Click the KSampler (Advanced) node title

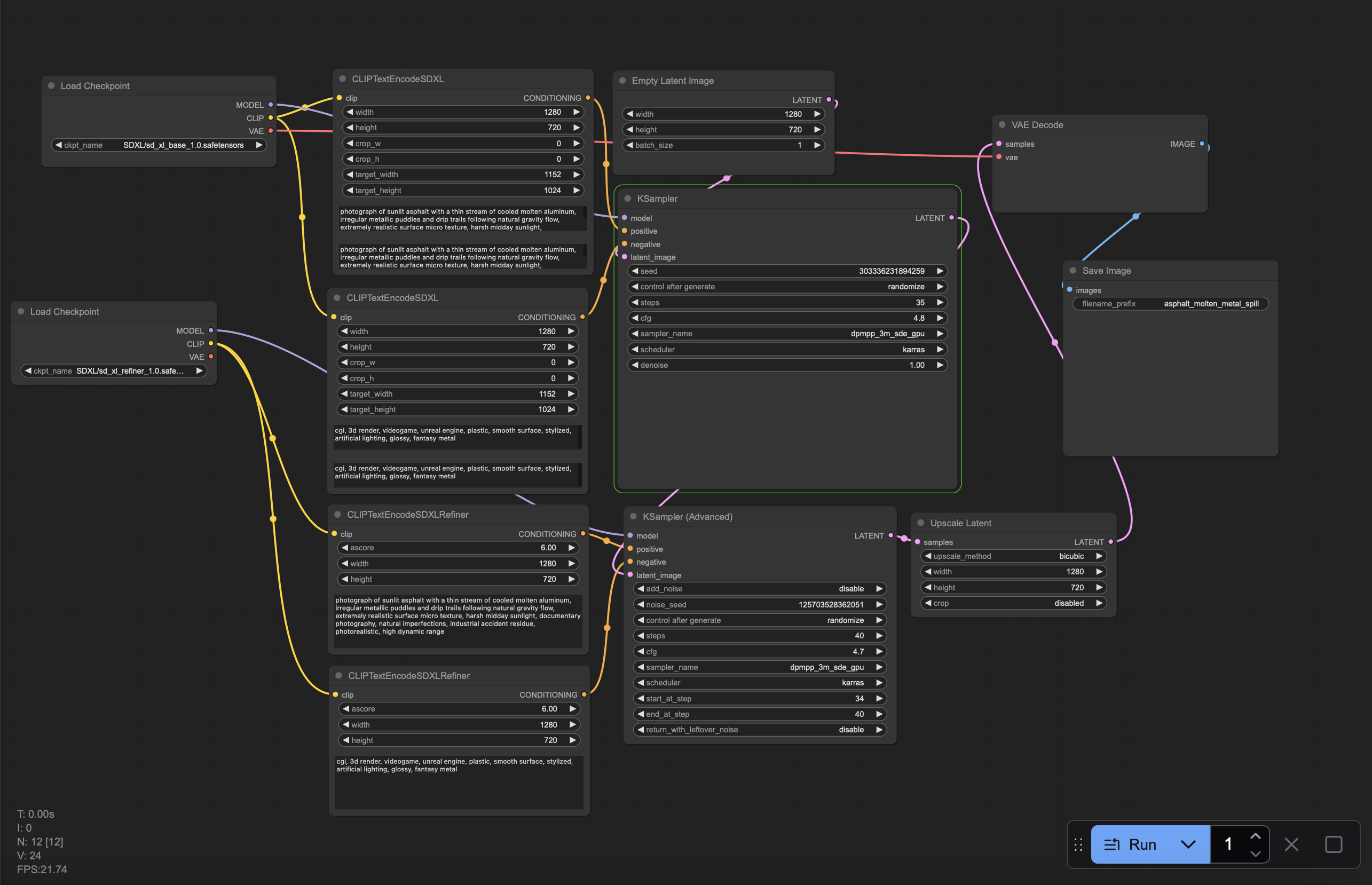[687, 517]
